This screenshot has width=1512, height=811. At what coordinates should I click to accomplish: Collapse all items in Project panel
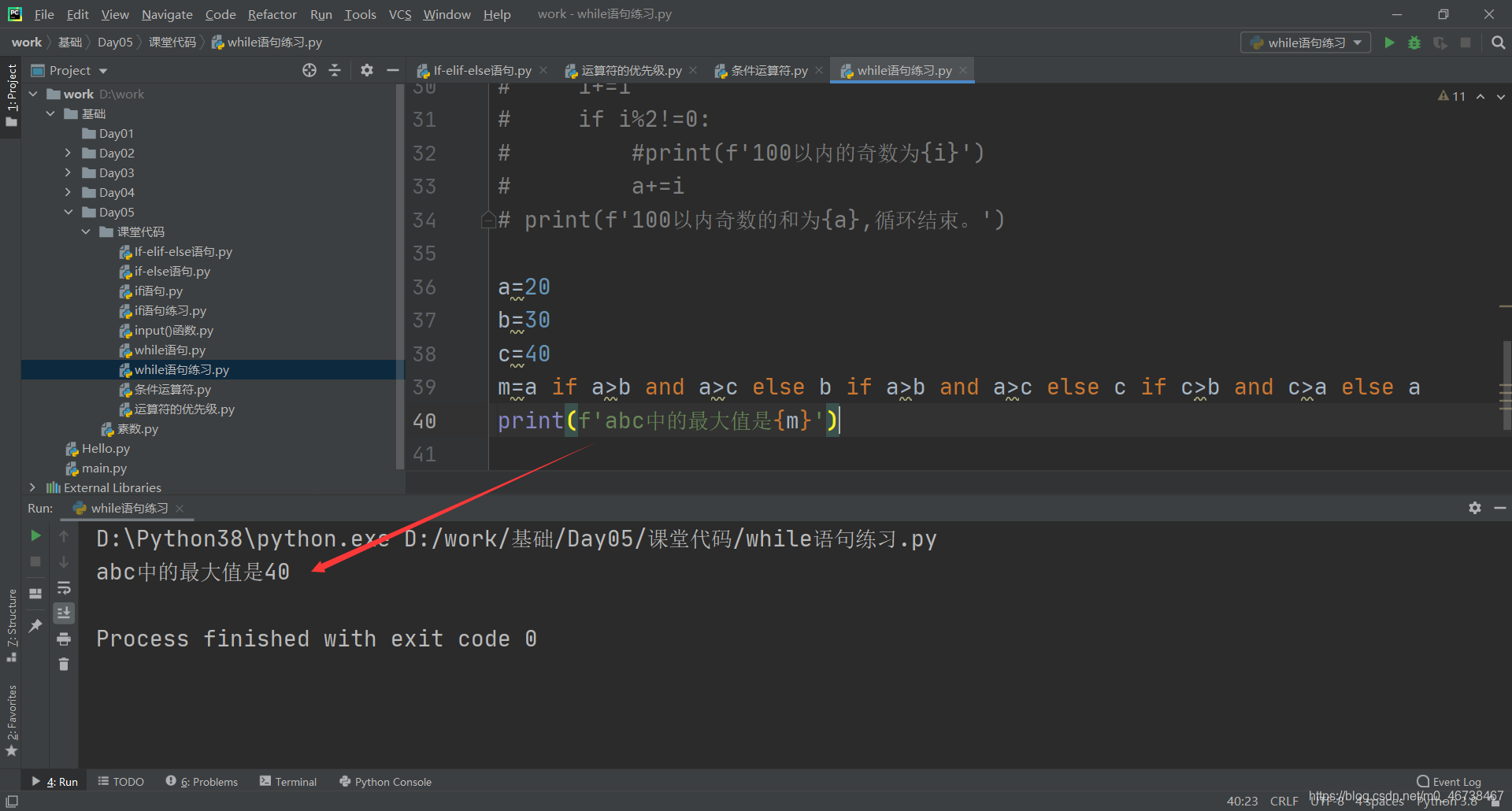[335, 70]
